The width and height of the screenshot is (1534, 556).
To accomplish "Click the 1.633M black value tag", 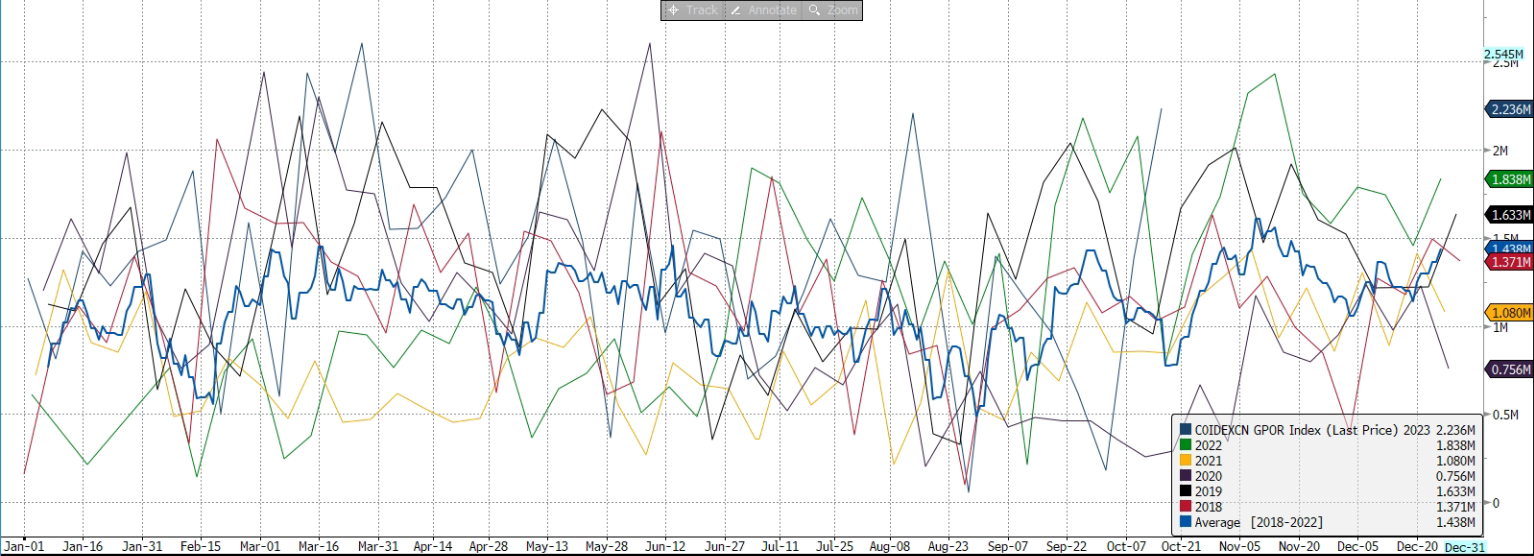I will (1508, 215).
